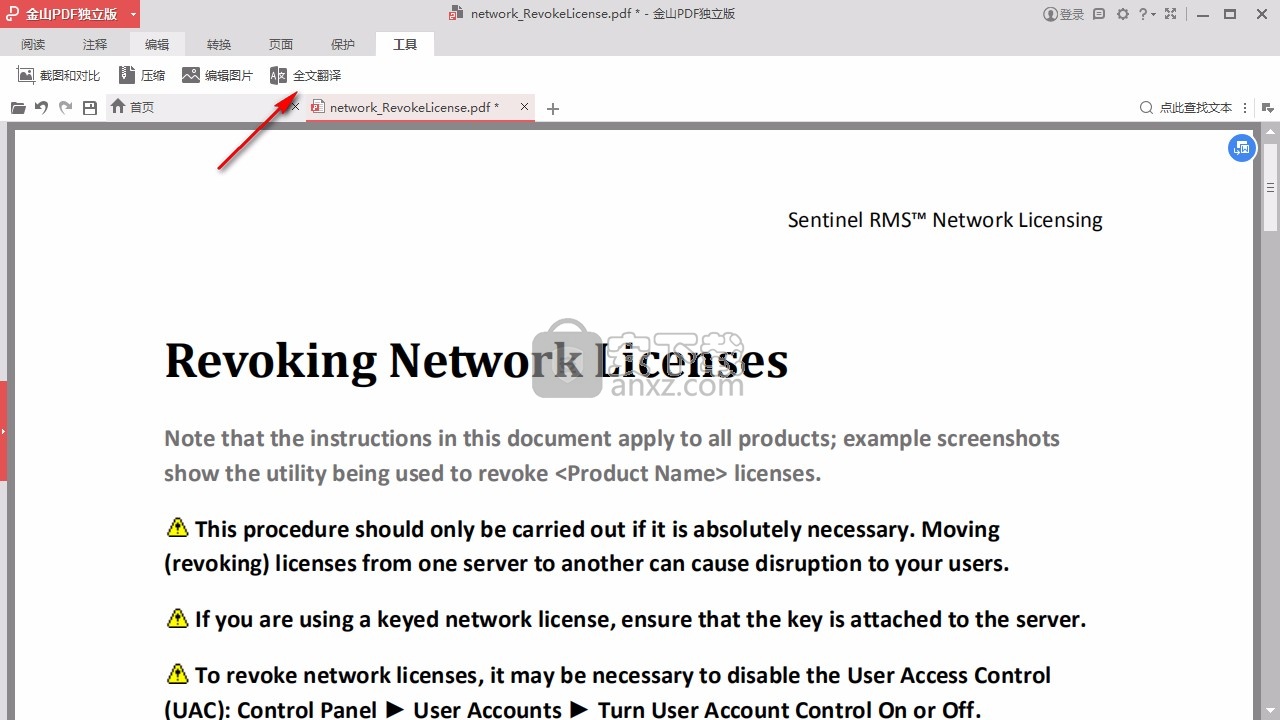Click the 'Revoking Network Licenses' heading

pyautogui.click(x=476, y=360)
